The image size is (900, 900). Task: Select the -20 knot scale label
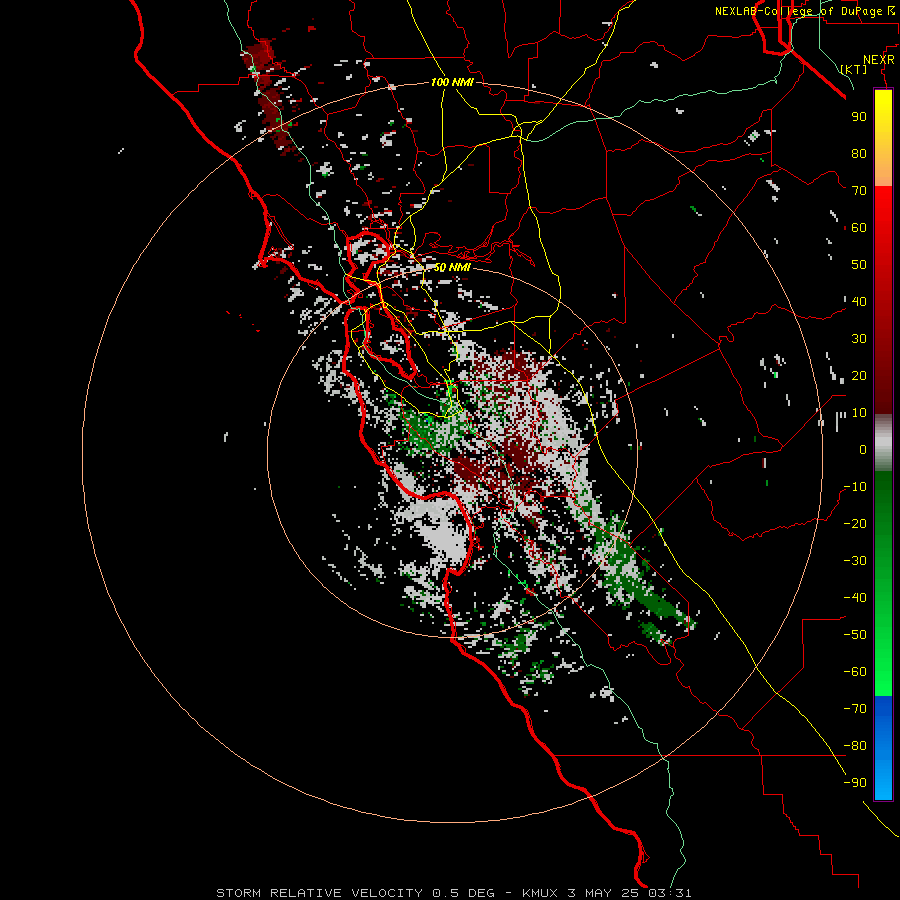pyautogui.click(x=855, y=523)
